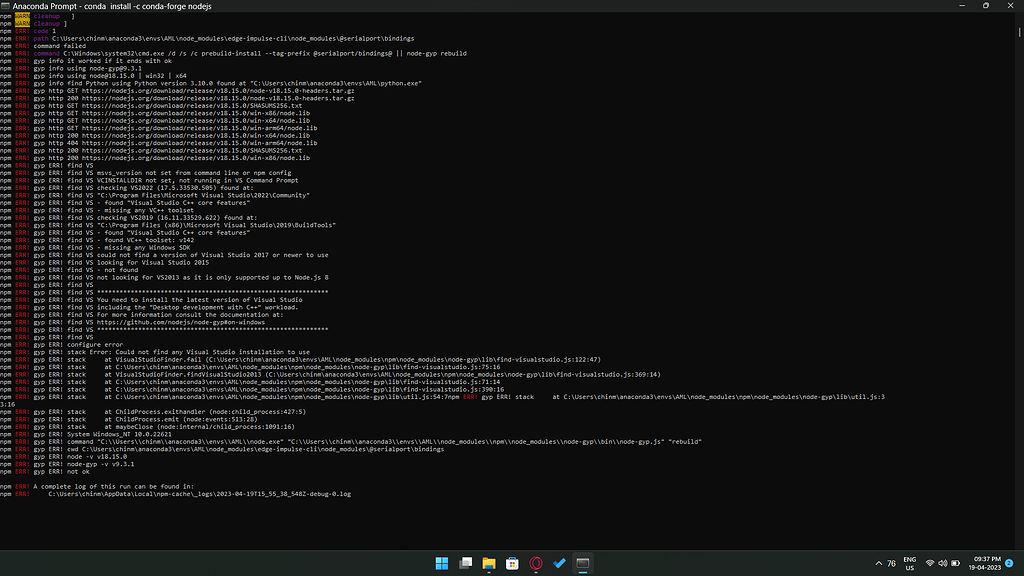This screenshot has width=1024, height=576.
Task: Click the battery status icon
Action: click(x=957, y=563)
